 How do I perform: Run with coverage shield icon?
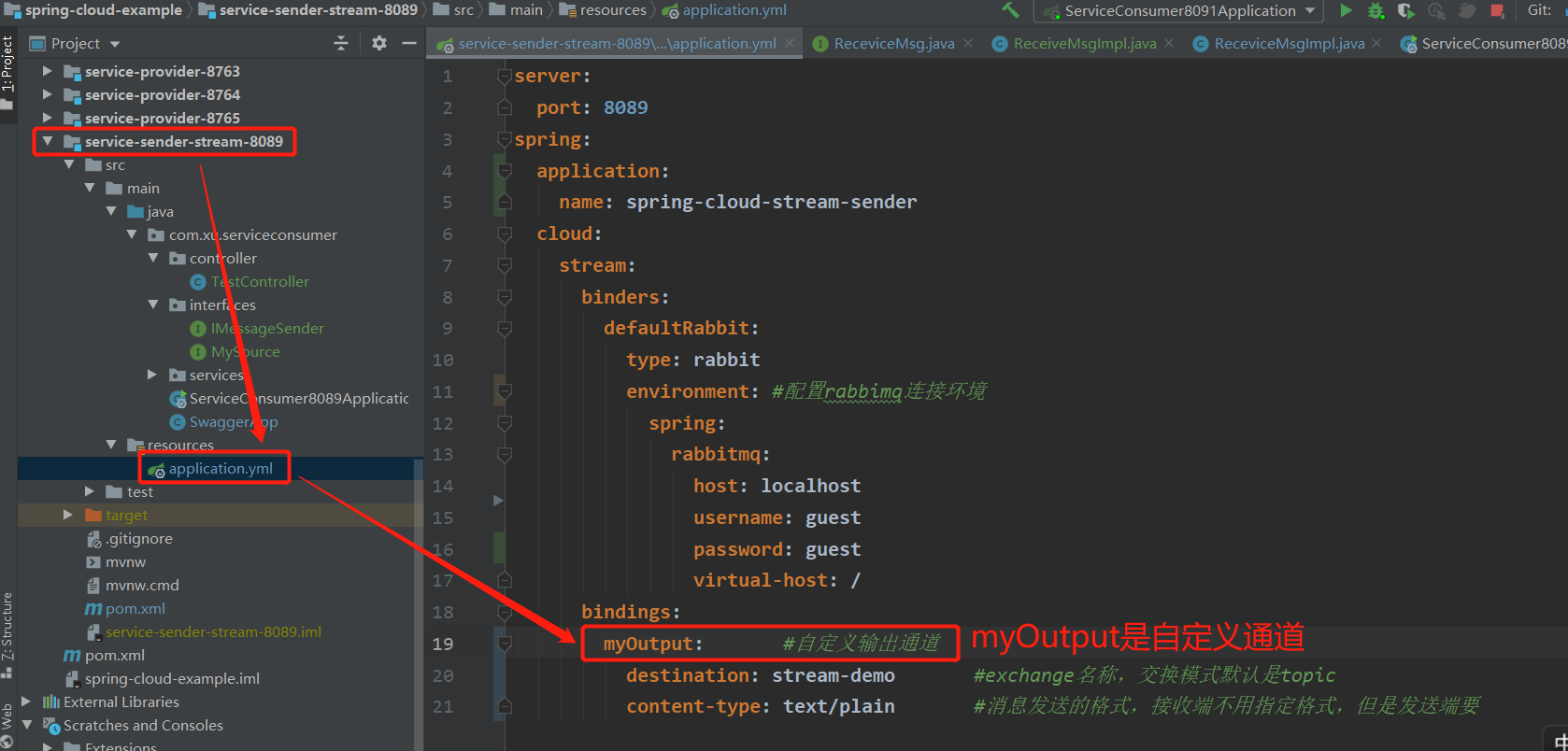pos(1405,11)
